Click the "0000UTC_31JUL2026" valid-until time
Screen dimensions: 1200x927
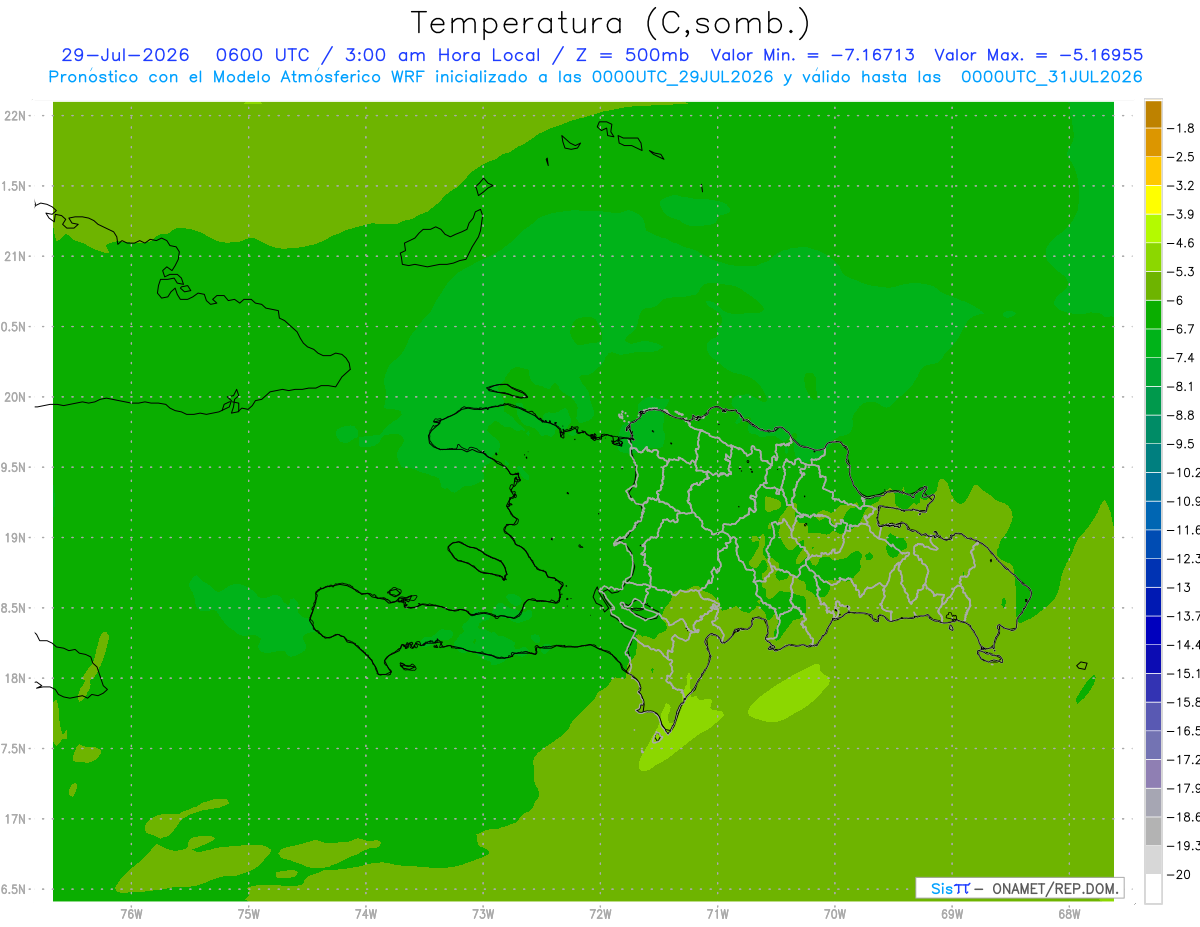point(1051,77)
